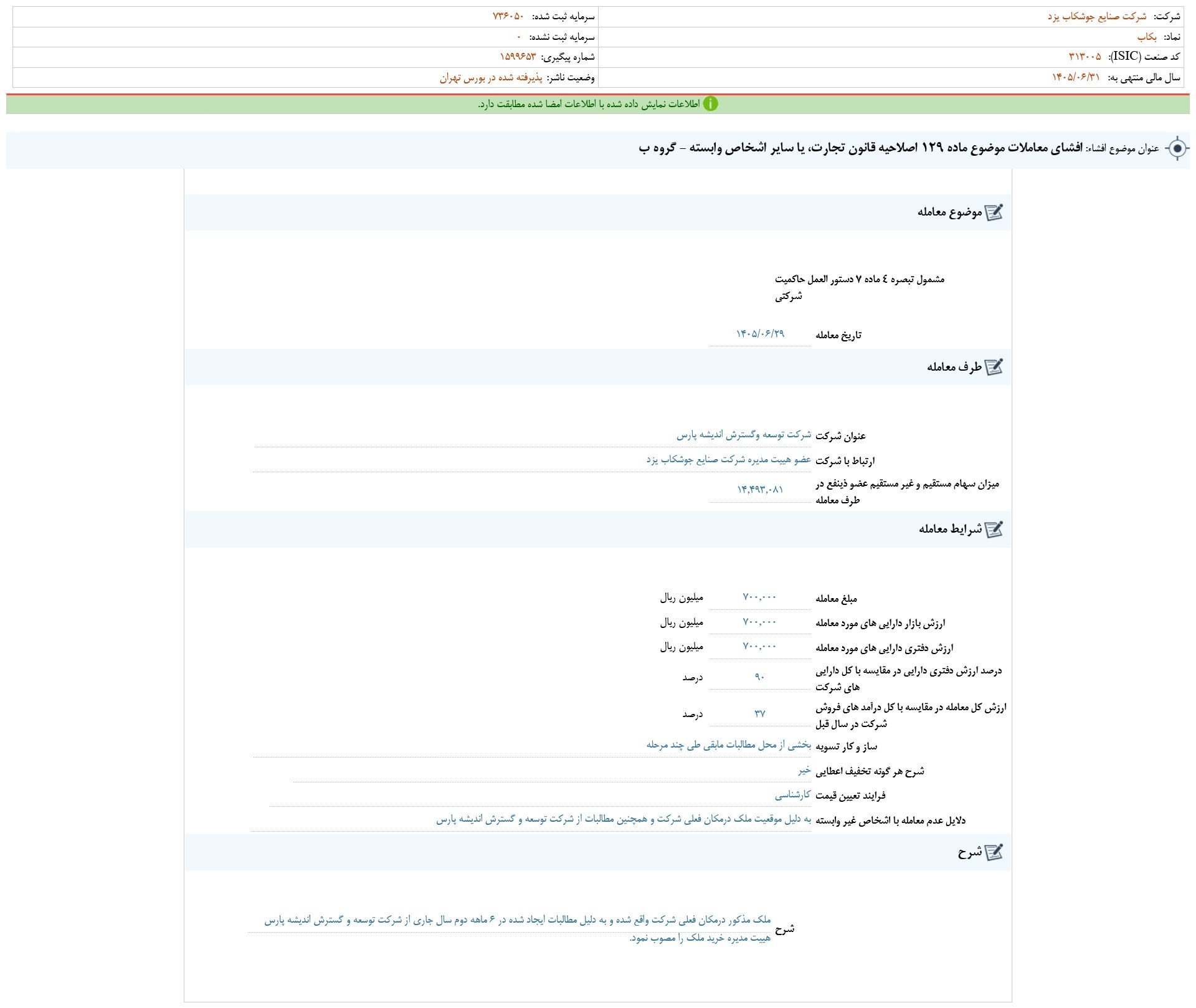Click the edit icon beside شرایط معامله
This screenshot has height=1008, width=1196.
(994, 530)
